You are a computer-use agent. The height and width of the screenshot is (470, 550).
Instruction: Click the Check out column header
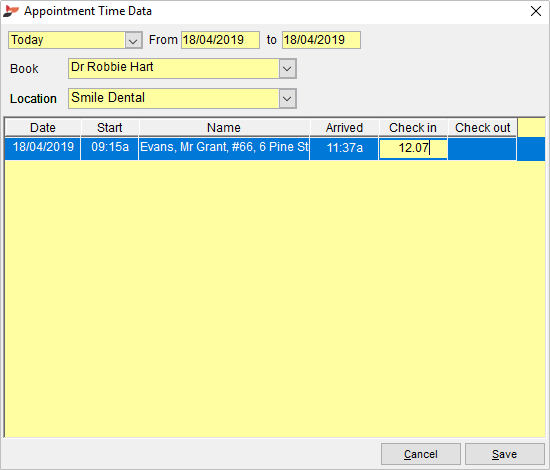[x=482, y=128]
